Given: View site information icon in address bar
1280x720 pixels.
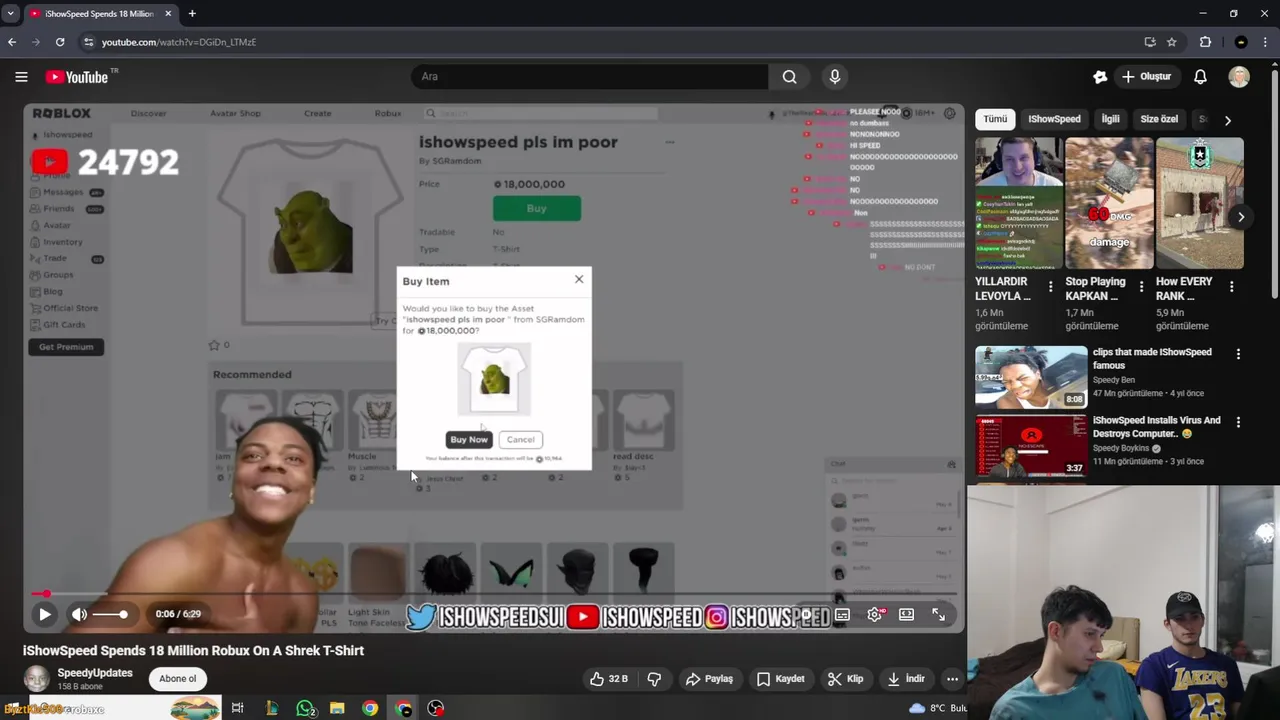Looking at the screenshot, I should (88, 42).
